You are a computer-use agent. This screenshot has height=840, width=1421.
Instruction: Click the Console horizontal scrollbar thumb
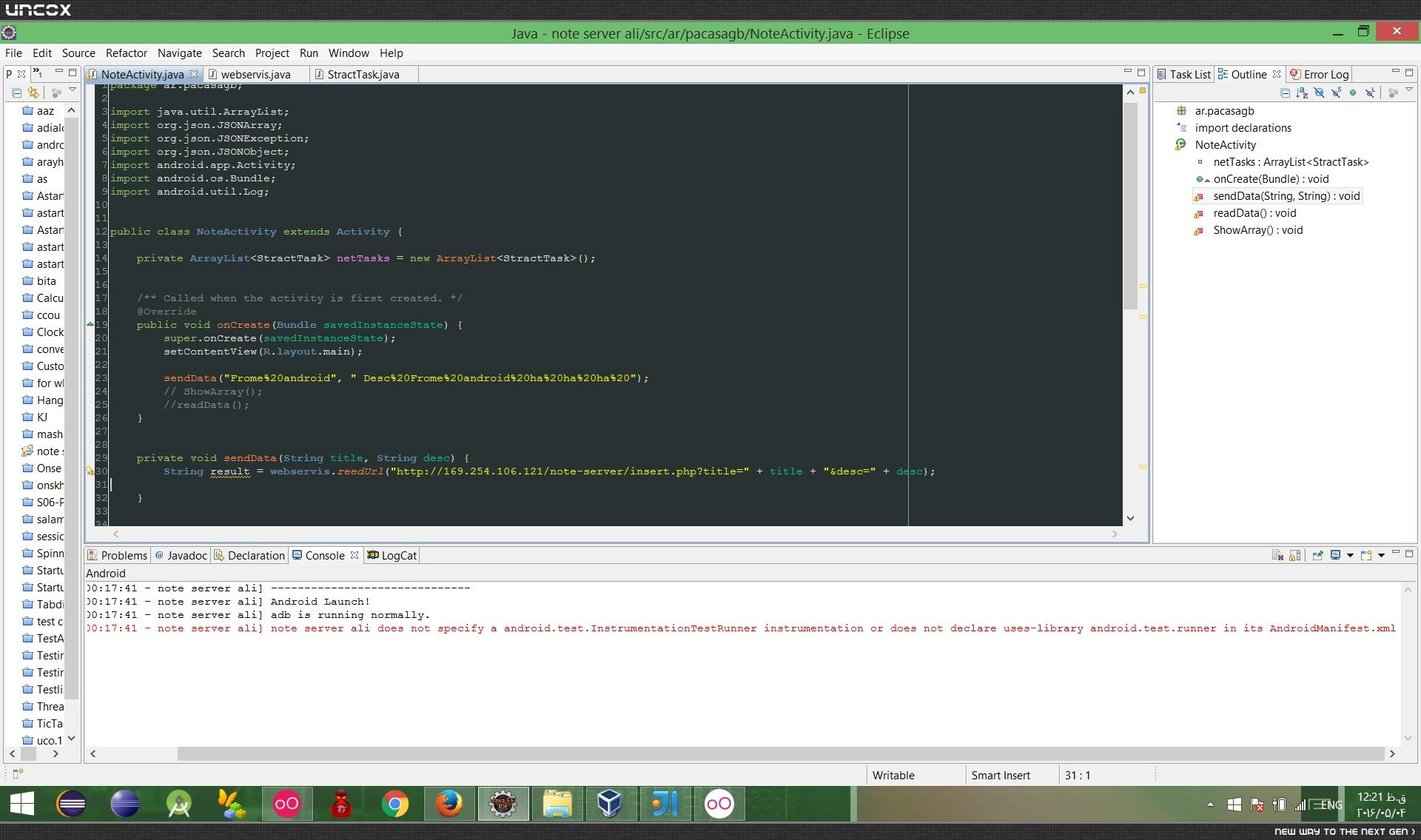(x=781, y=753)
